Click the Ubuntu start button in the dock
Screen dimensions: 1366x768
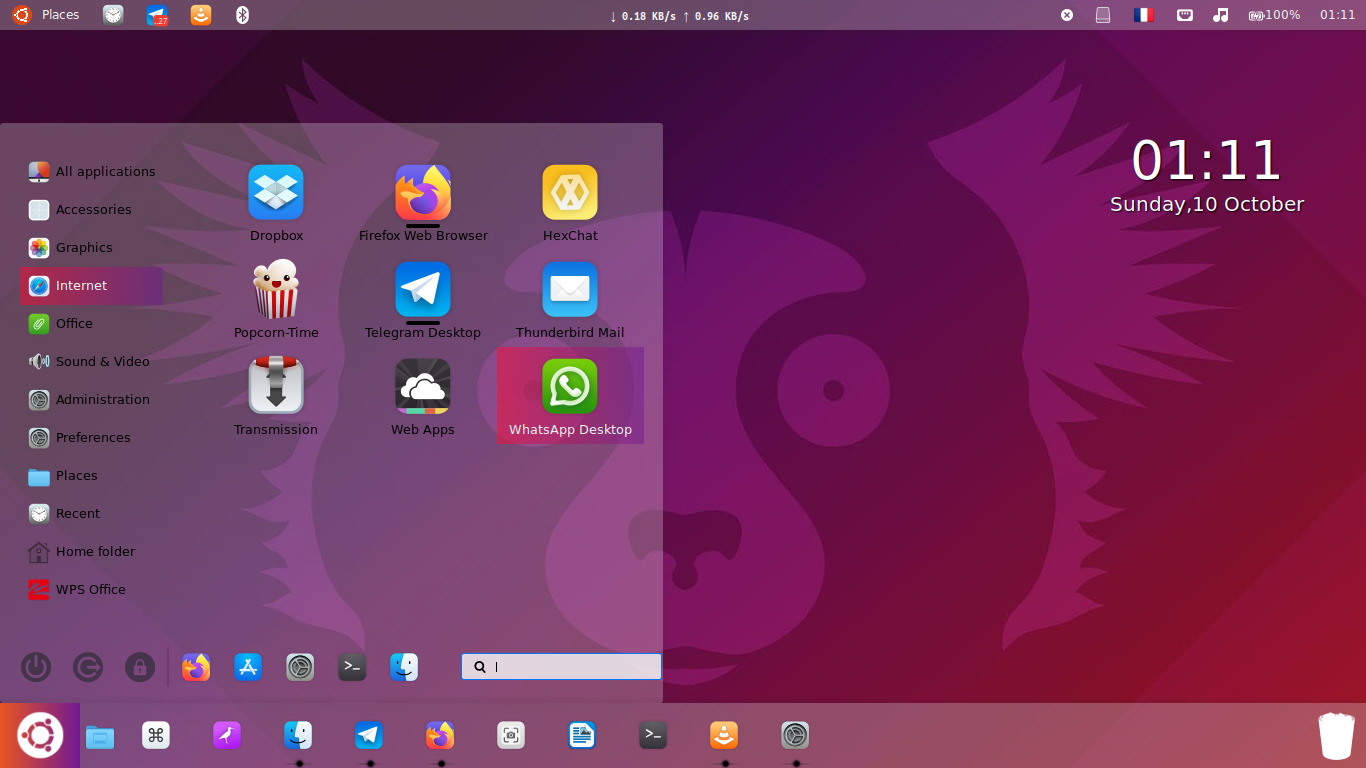pos(40,736)
